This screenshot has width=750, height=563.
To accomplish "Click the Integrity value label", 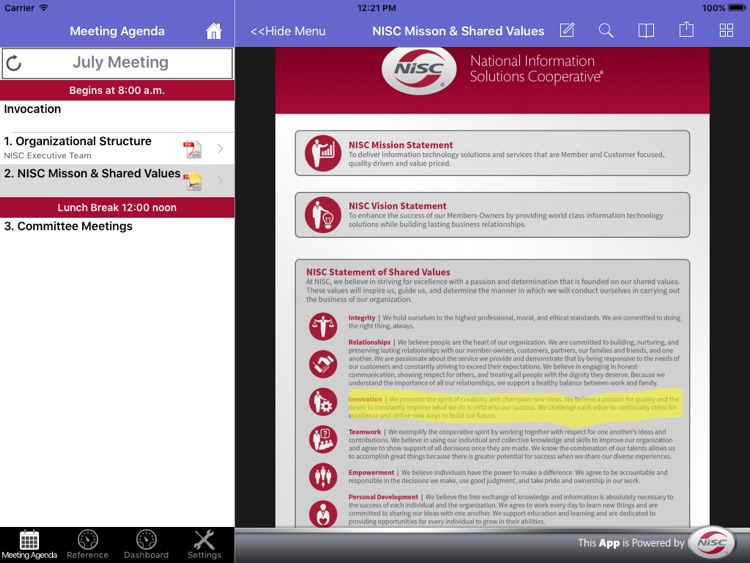I will [362, 318].
